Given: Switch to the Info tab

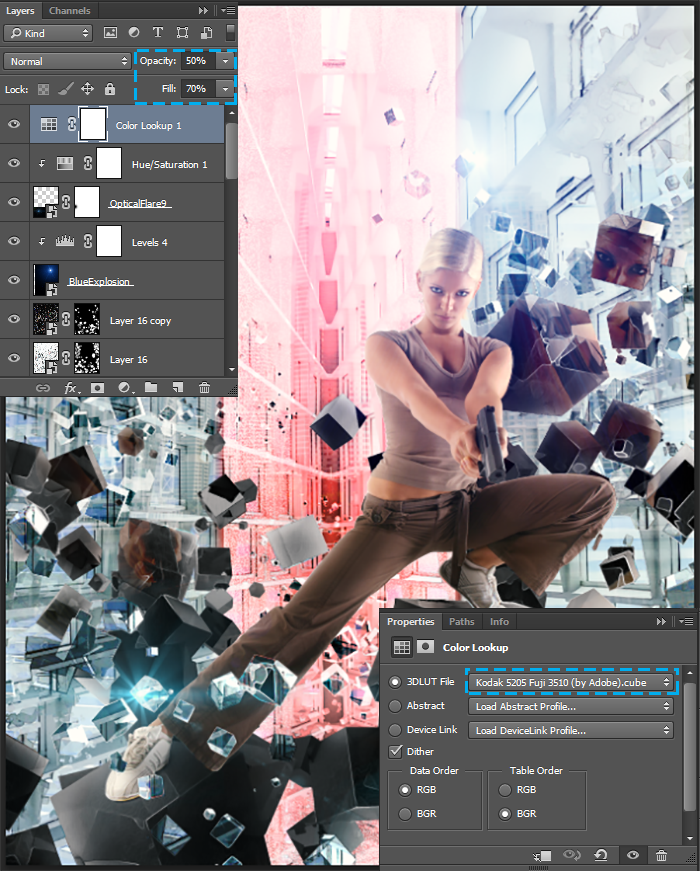Looking at the screenshot, I should click(499, 622).
